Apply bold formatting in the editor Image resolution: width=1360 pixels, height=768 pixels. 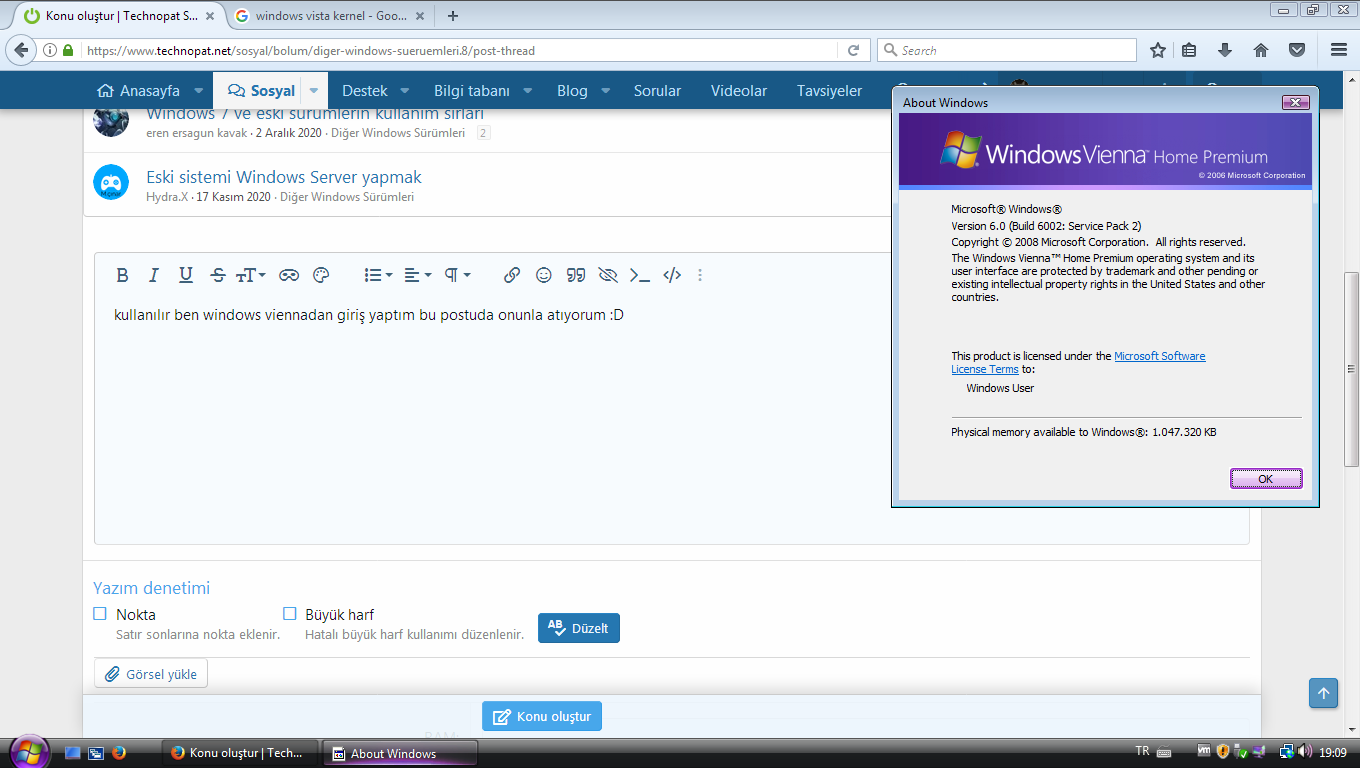[x=122, y=275]
